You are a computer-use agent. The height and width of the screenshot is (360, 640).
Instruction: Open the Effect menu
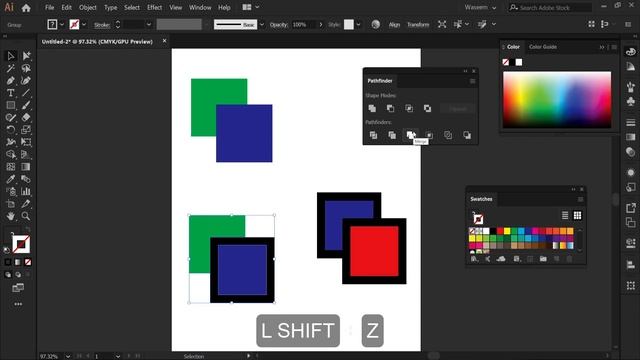[154, 7]
